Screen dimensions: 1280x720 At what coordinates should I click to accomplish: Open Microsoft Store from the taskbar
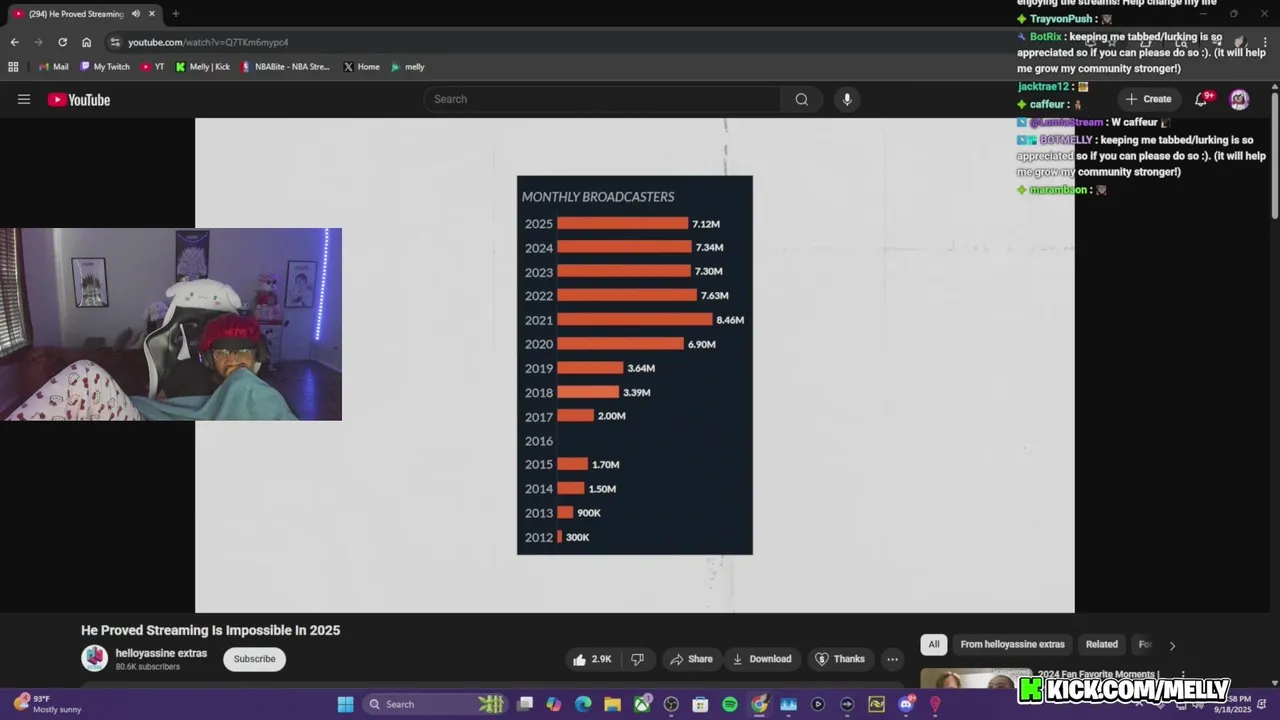coord(700,704)
